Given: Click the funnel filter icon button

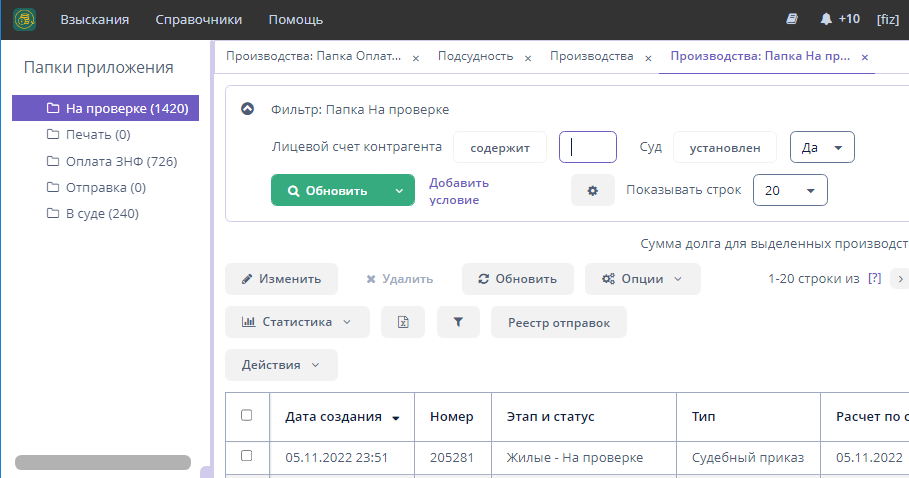Looking at the screenshot, I should (x=458, y=322).
